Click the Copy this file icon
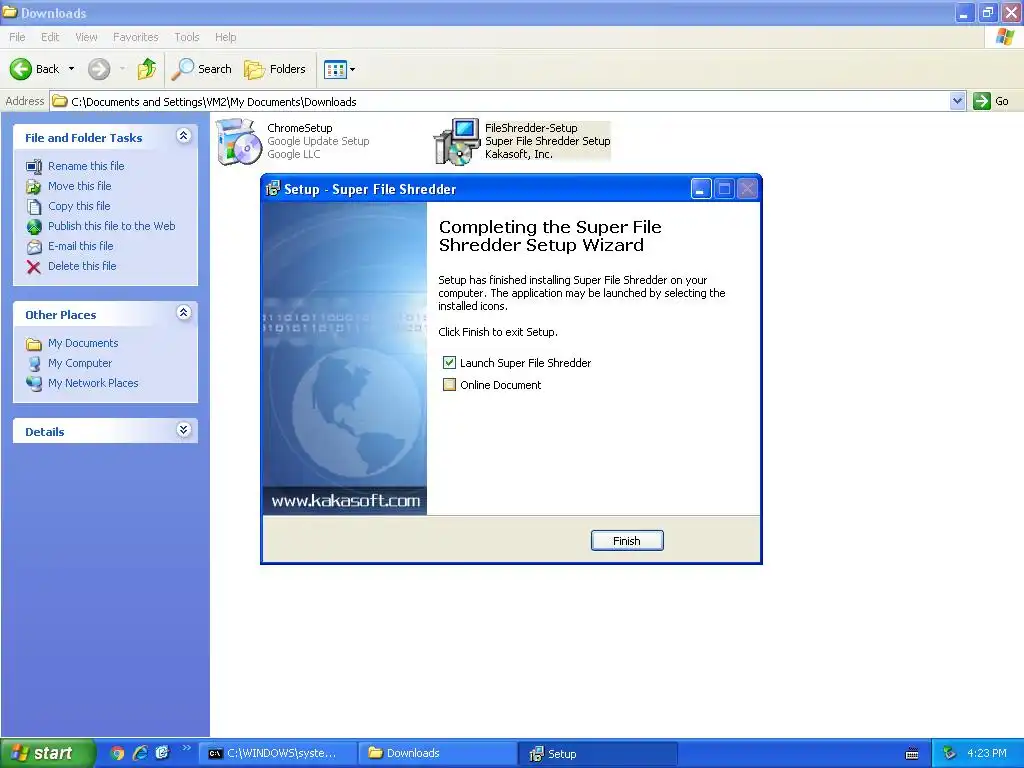The image size is (1024, 768). click(x=34, y=207)
